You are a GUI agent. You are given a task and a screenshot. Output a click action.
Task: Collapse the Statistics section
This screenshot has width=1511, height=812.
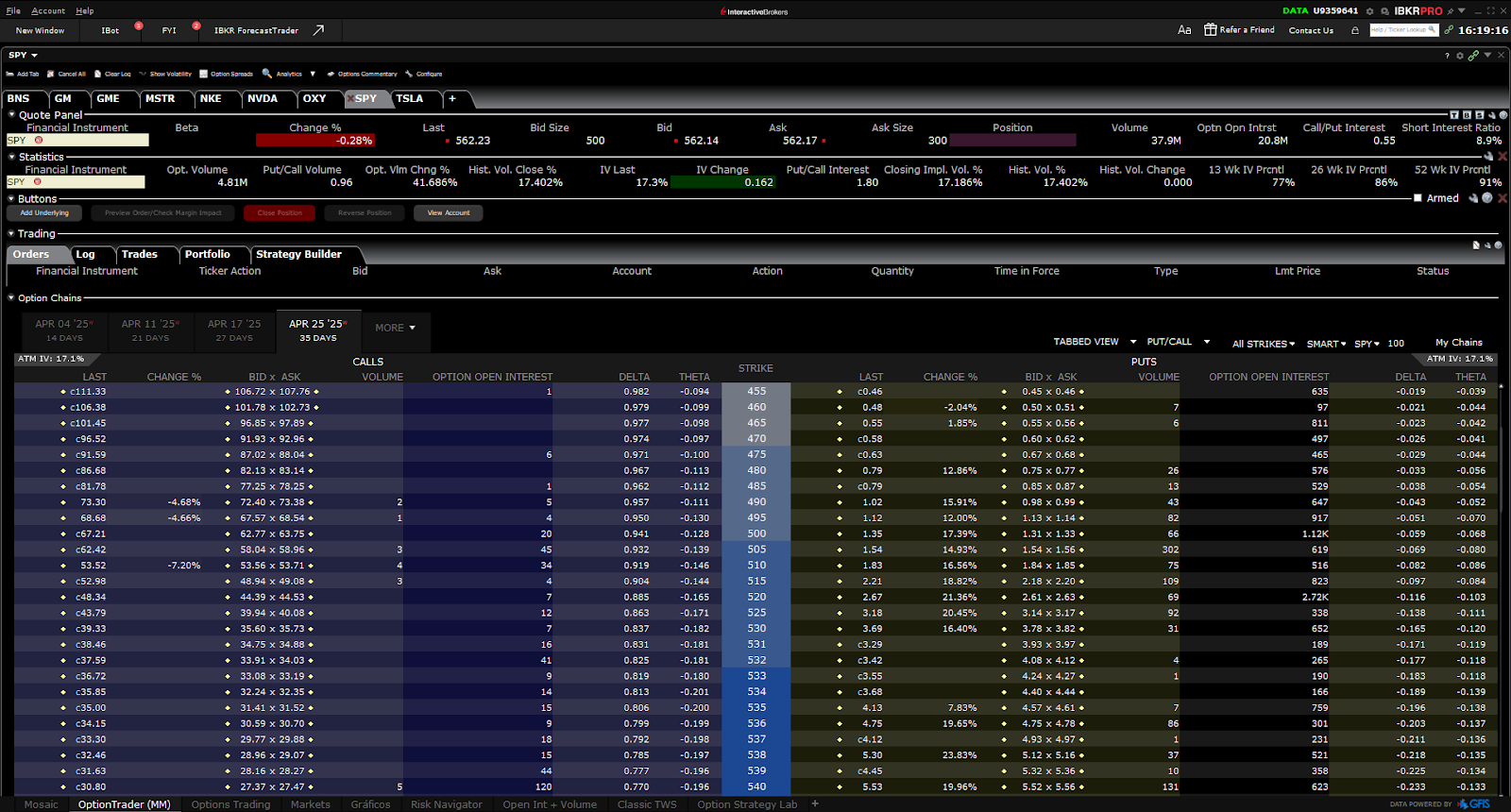click(11, 157)
